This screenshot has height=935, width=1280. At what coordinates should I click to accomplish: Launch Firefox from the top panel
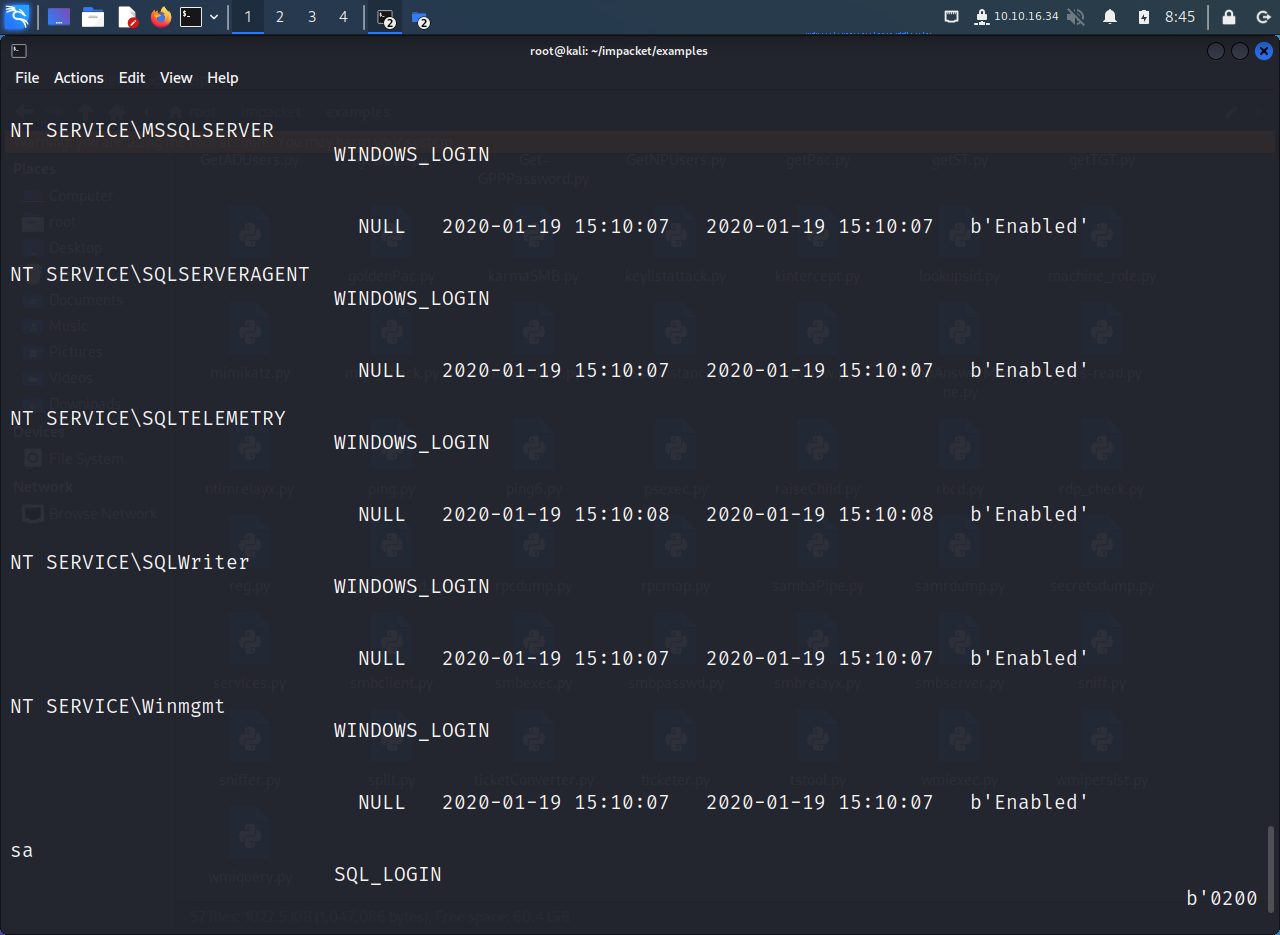[x=161, y=17]
